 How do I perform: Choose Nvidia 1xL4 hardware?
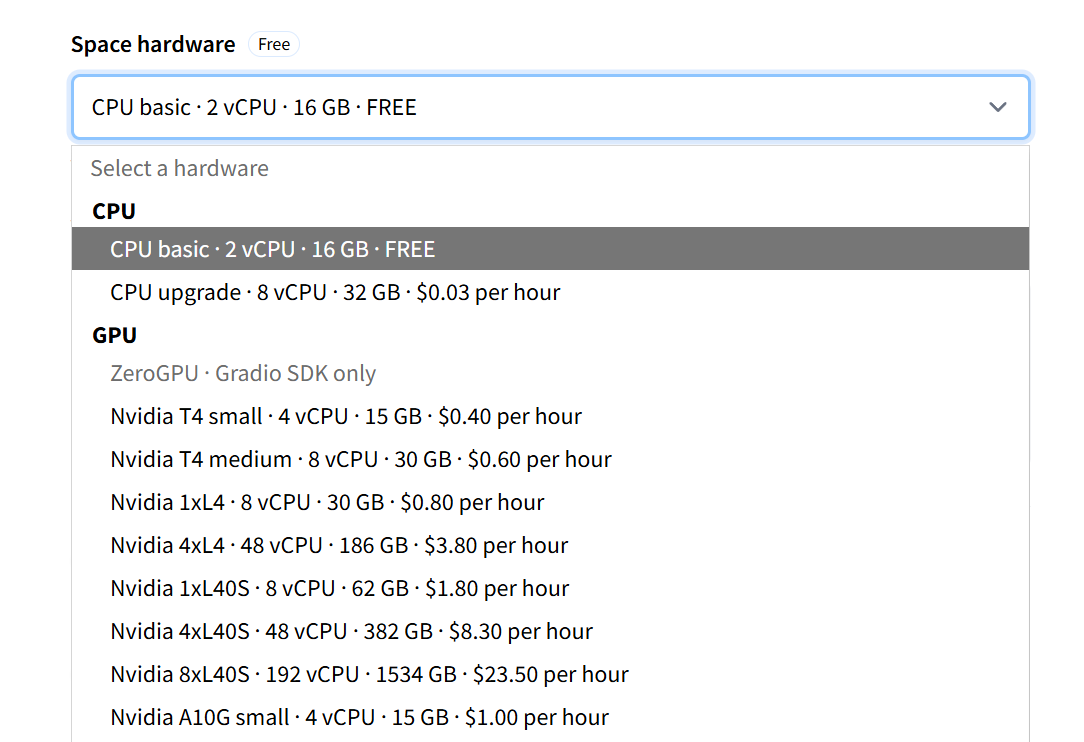[x=327, y=502]
